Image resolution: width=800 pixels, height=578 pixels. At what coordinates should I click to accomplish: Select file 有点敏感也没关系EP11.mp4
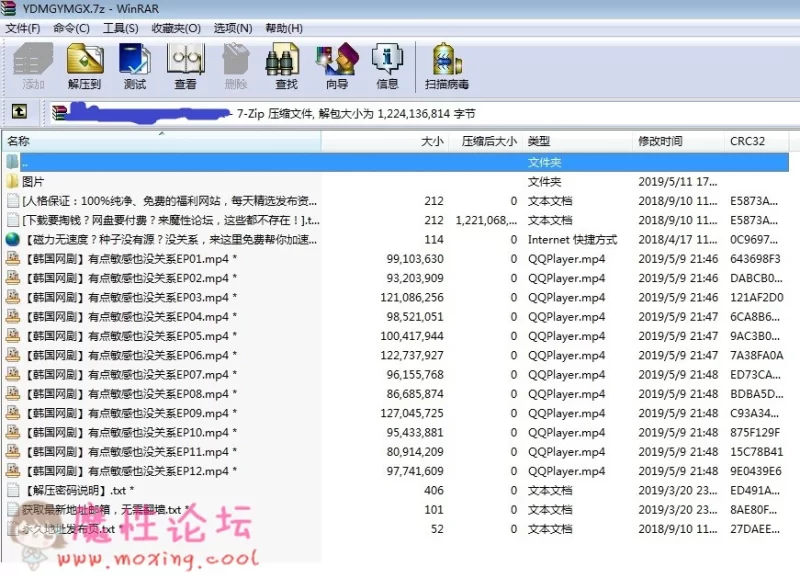point(131,451)
